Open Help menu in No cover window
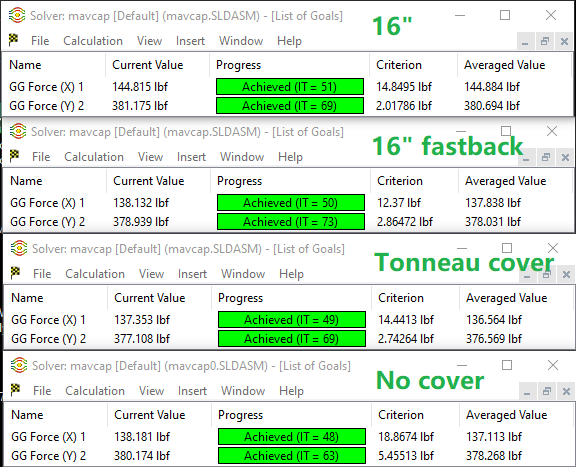Screen dimensions: 576x467 tap(292, 391)
